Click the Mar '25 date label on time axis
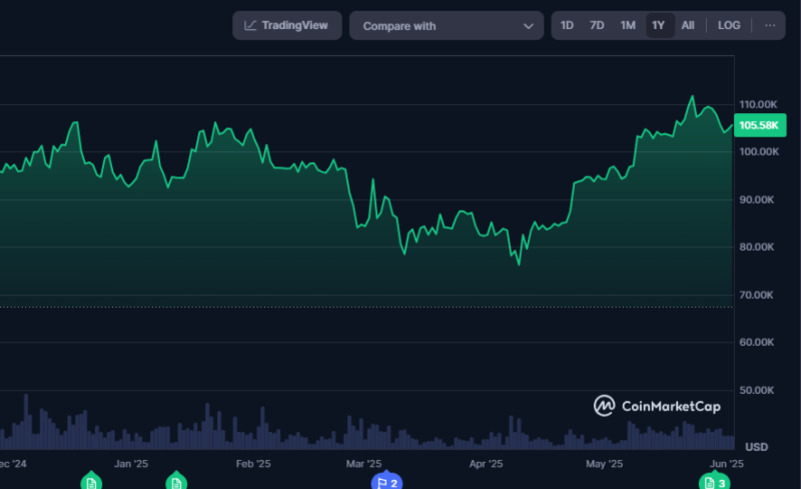This screenshot has height=489, width=801. tap(364, 464)
